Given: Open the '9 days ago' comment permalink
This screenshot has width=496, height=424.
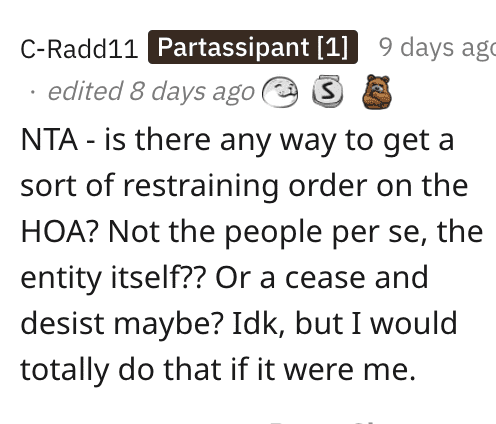Looking at the screenshot, I should 437,47.
